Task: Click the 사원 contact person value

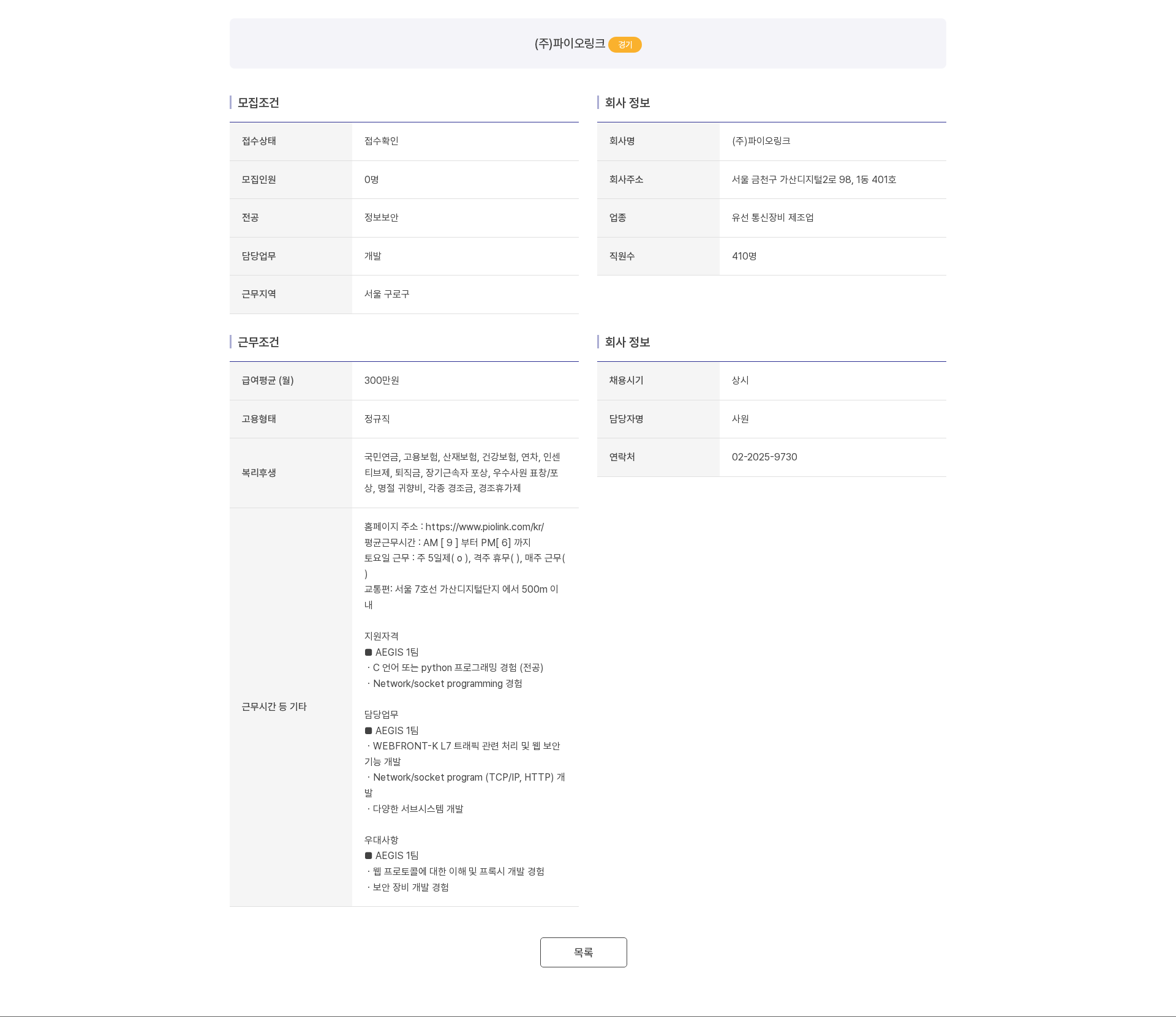Action: coord(740,419)
